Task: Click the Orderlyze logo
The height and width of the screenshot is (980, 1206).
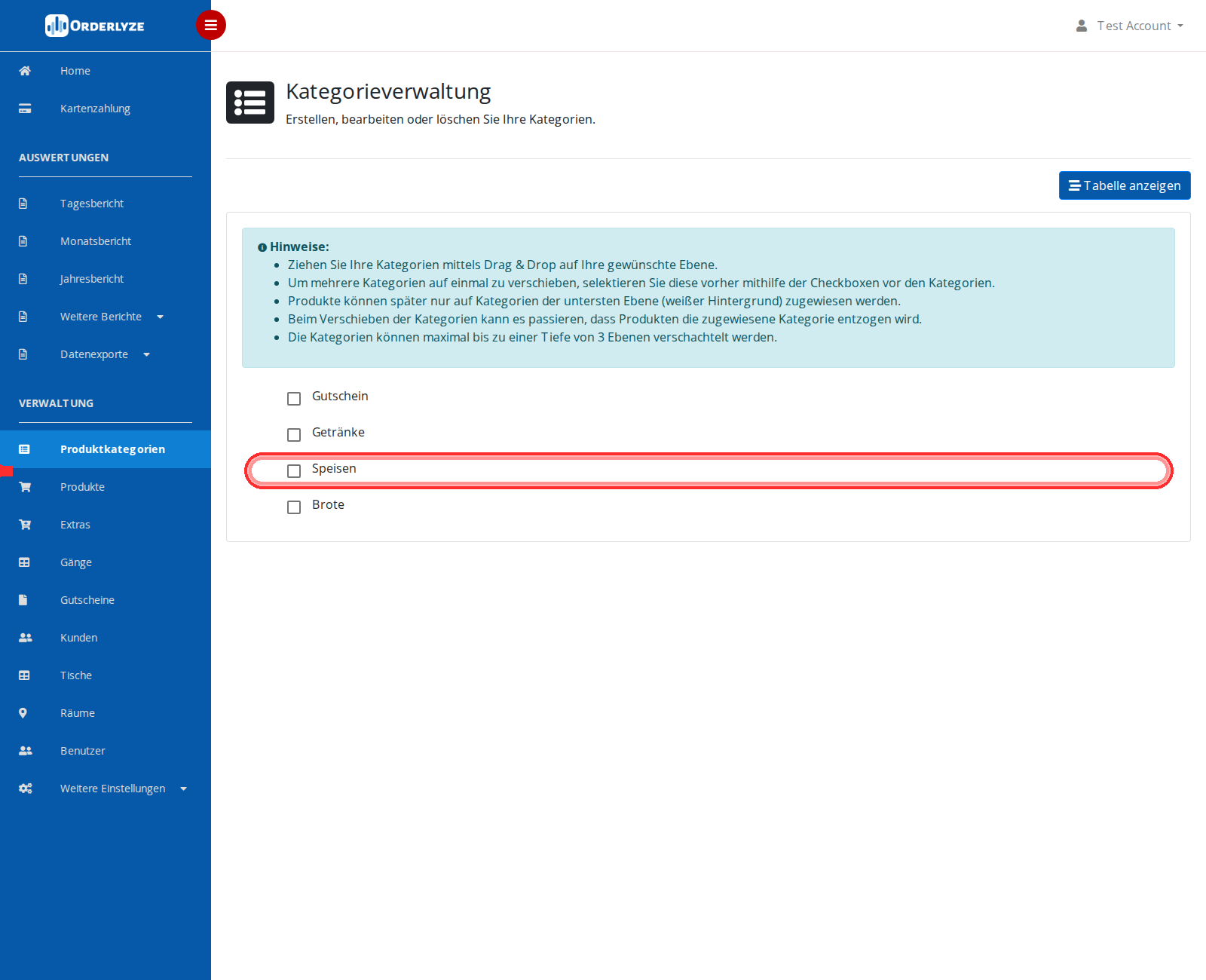Action: (x=95, y=26)
